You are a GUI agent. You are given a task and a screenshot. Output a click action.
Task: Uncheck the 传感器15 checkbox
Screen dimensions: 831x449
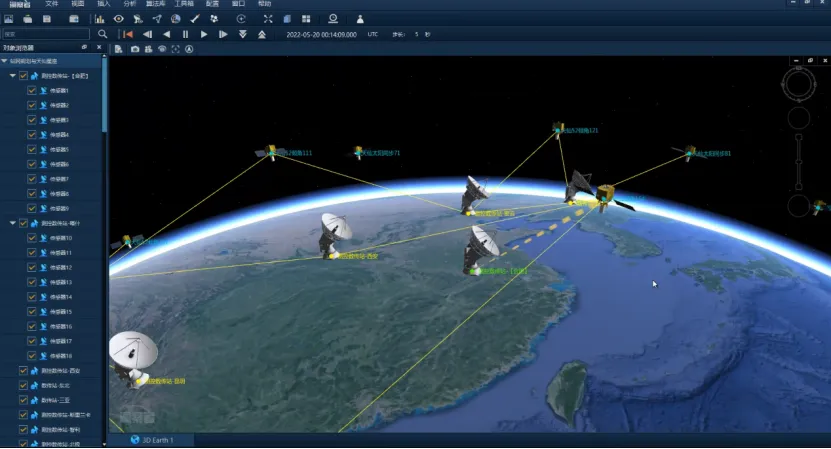pos(32,312)
